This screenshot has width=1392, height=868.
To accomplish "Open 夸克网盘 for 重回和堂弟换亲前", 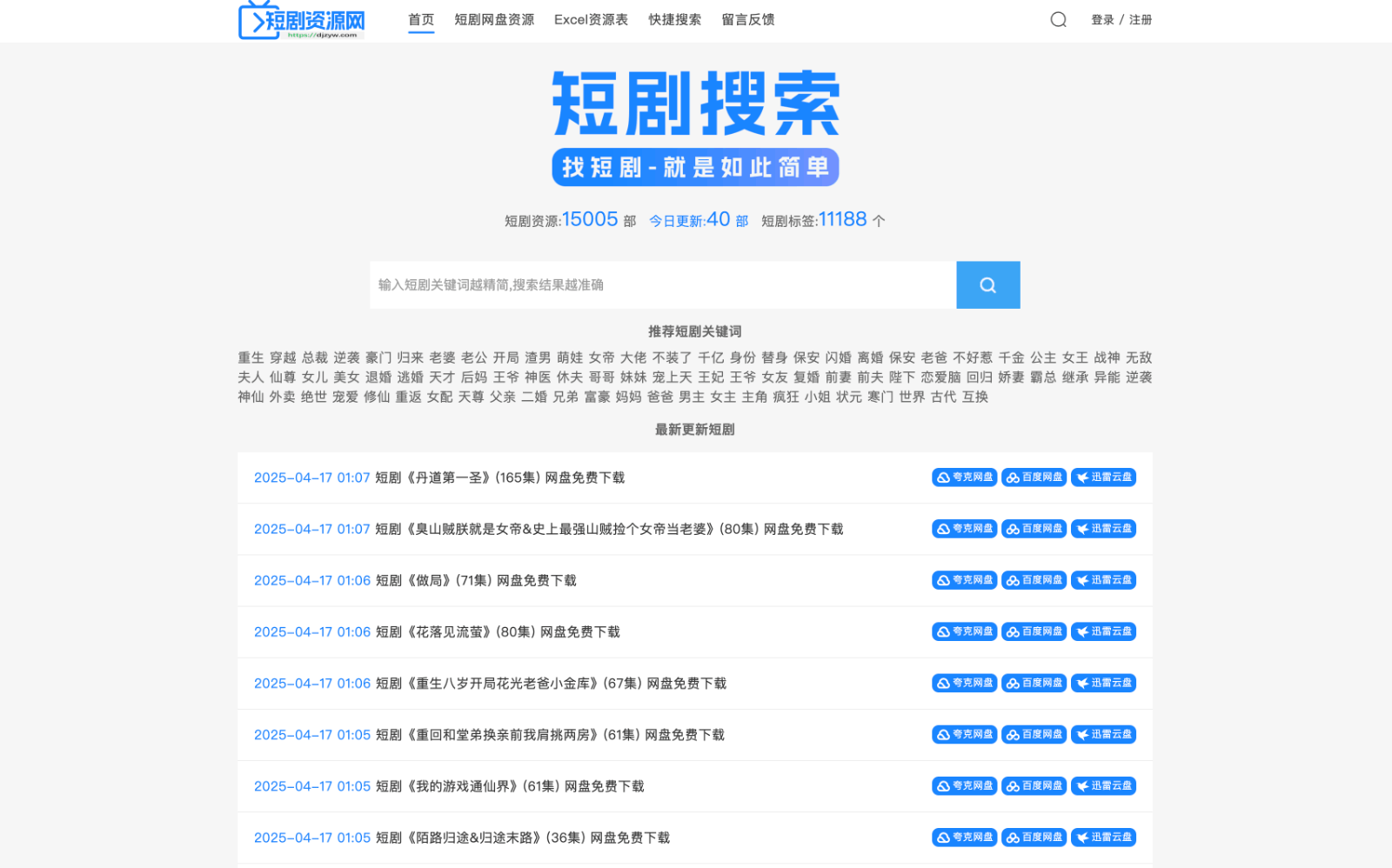I will (x=964, y=734).
